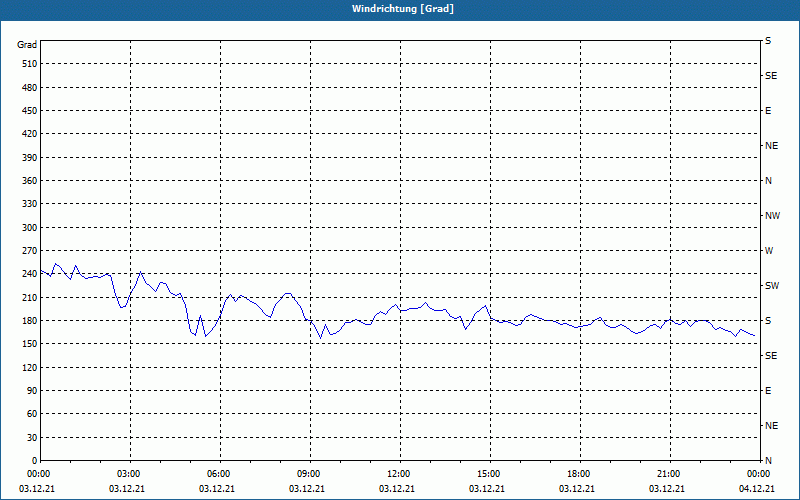
Task: Select the 390 y-axis value
Action: tap(30, 158)
